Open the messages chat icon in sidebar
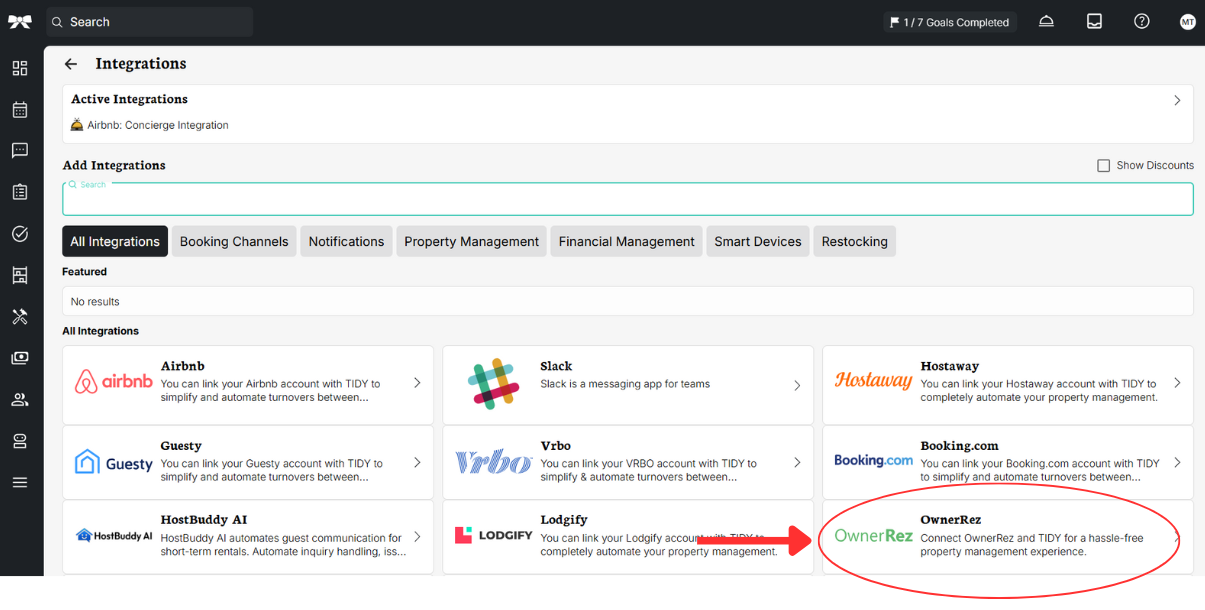 [20, 151]
